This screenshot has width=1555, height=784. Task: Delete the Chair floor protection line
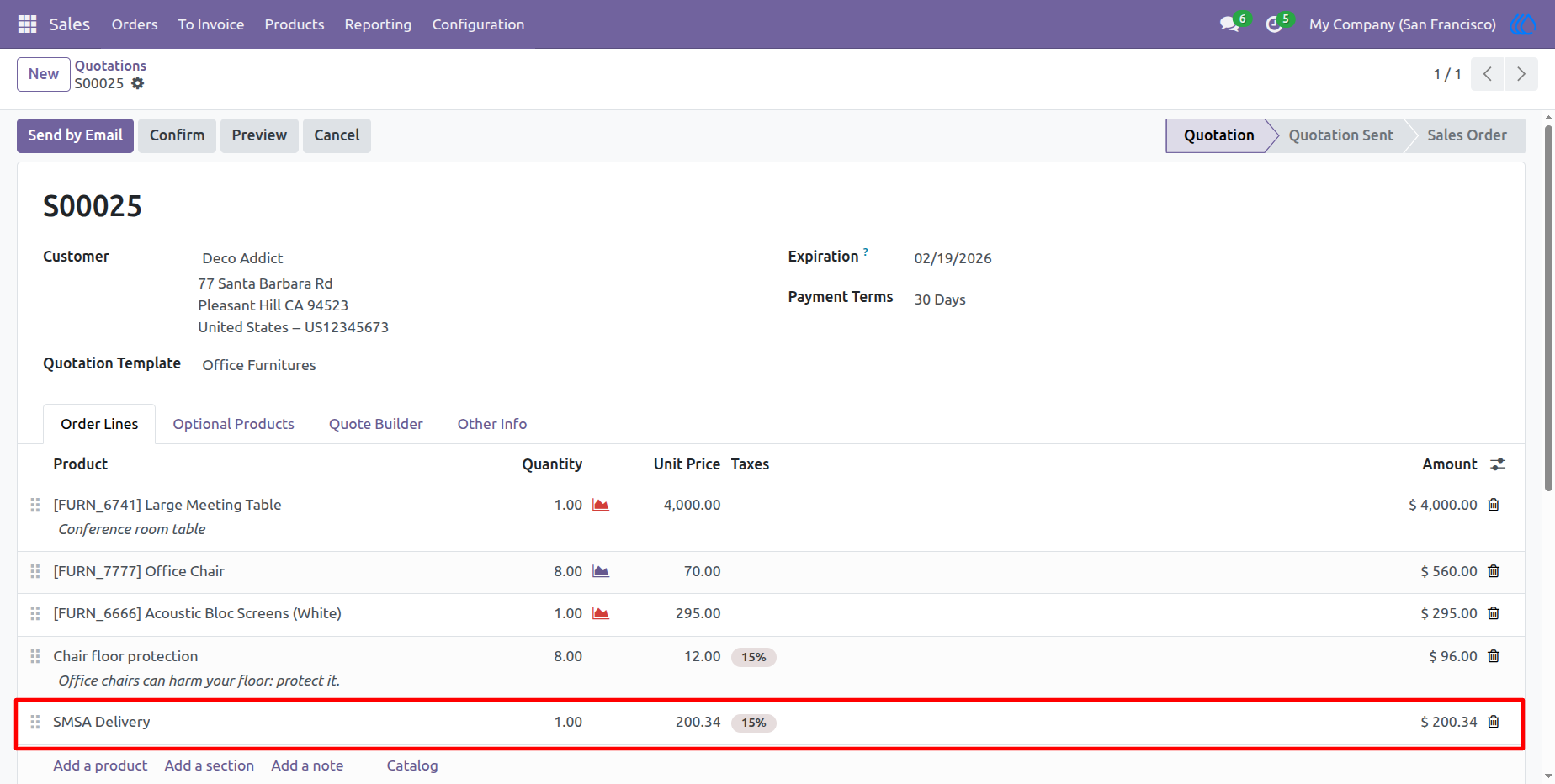click(x=1494, y=656)
